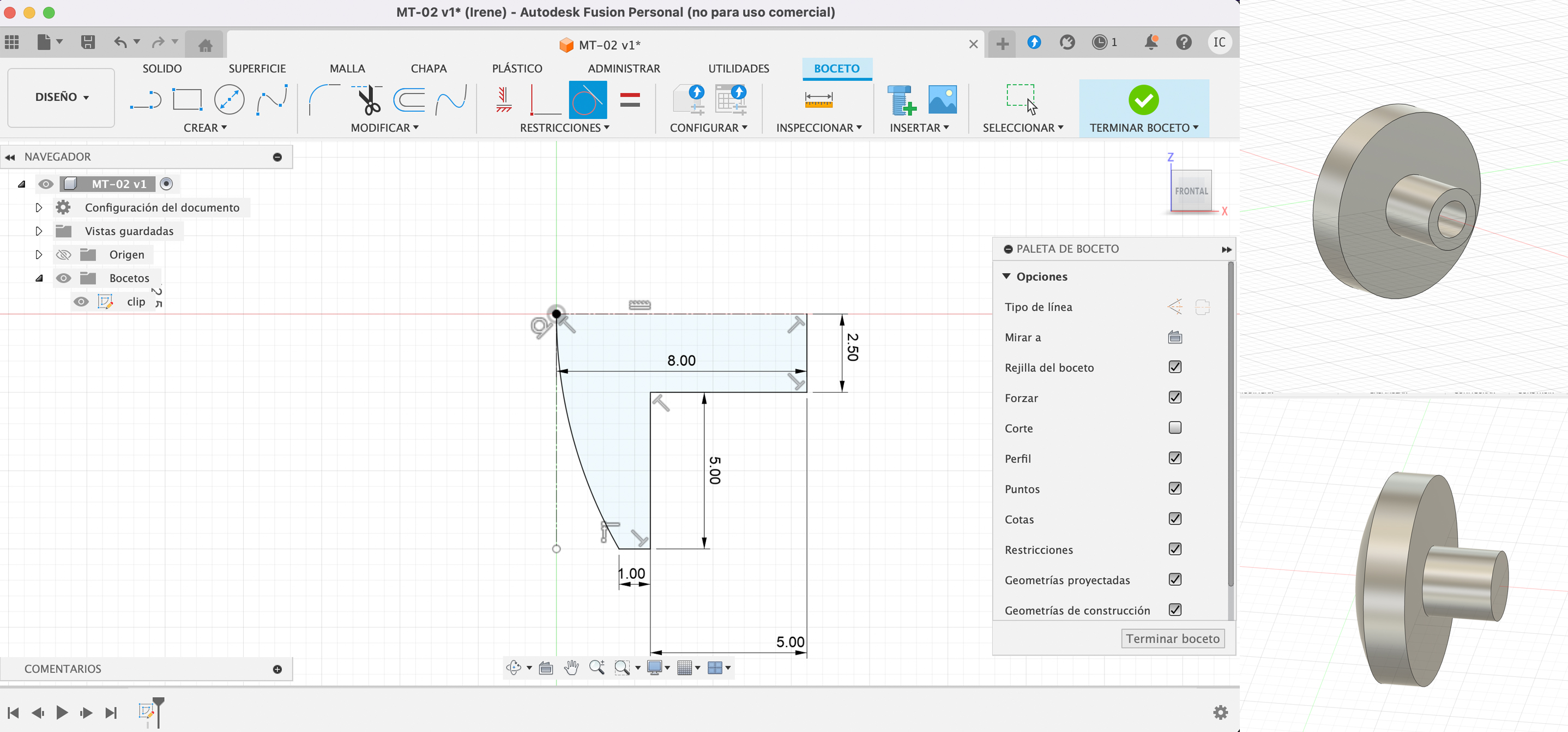Disable the Rejilla del boceto checkbox
Screen dimensions: 1568x732
(x=1175, y=367)
